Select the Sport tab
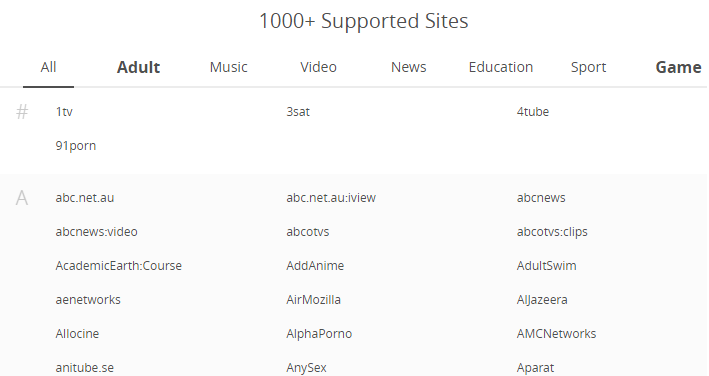 pyautogui.click(x=588, y=67)
